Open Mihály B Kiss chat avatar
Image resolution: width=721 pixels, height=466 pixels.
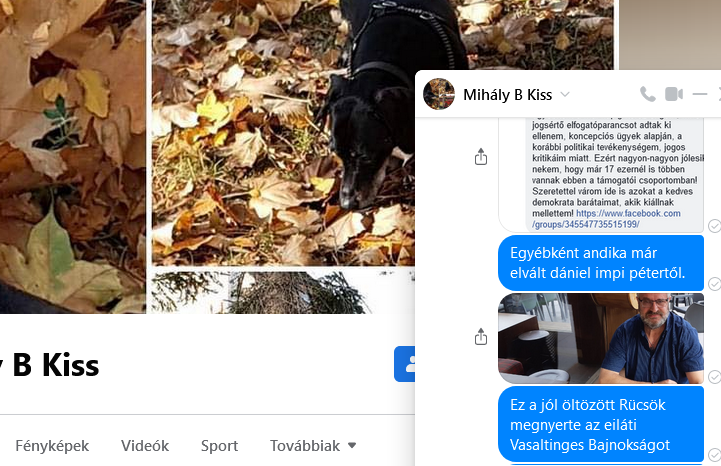tap(439, 94)
